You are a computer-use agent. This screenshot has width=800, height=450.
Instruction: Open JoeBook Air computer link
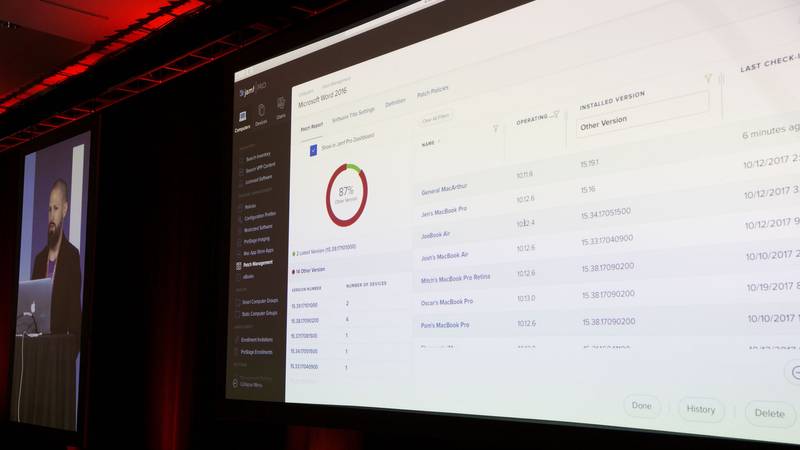click(435, 235)
